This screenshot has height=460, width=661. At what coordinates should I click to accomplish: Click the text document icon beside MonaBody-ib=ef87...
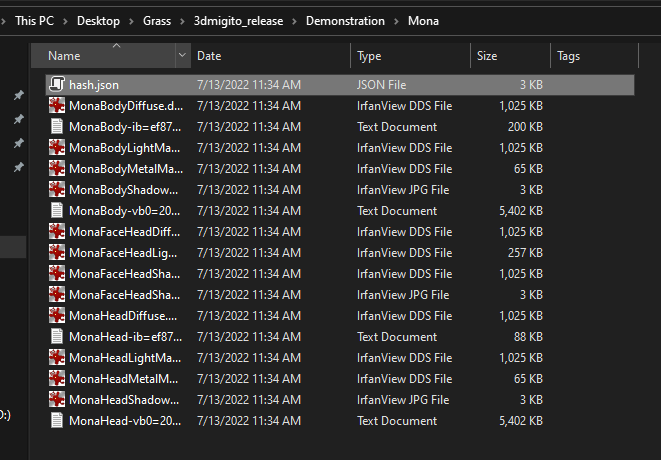(57, 126)
